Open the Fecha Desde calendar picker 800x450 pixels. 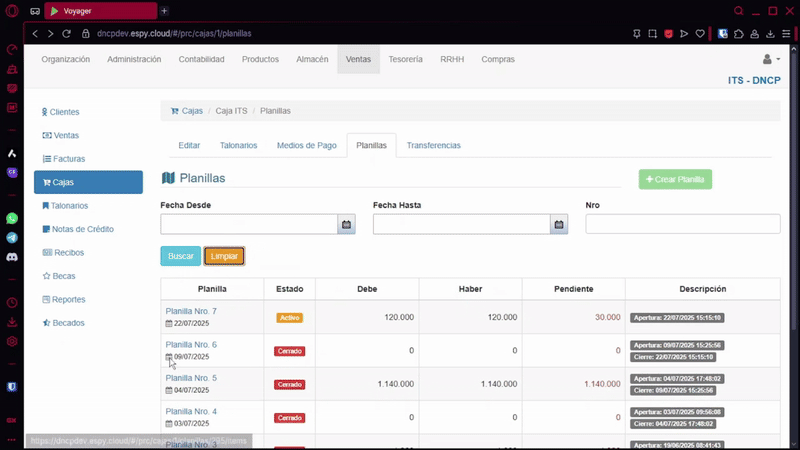pos(346,225)
